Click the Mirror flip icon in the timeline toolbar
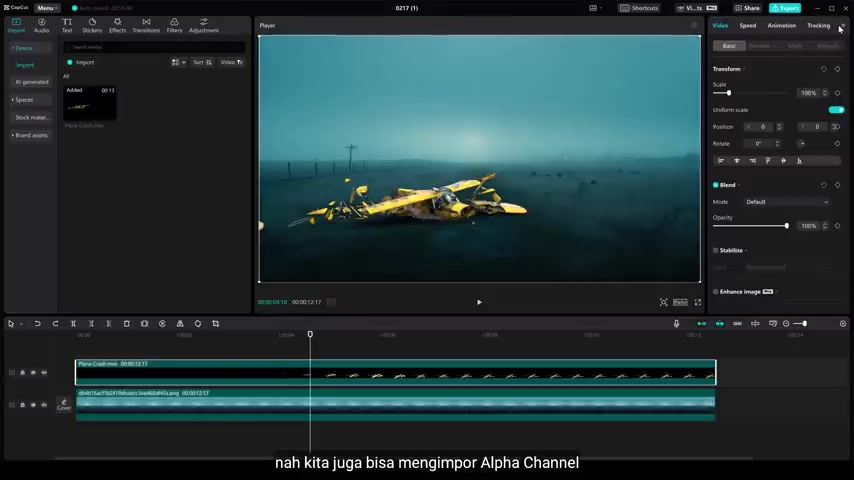 [x=180, y=324]
